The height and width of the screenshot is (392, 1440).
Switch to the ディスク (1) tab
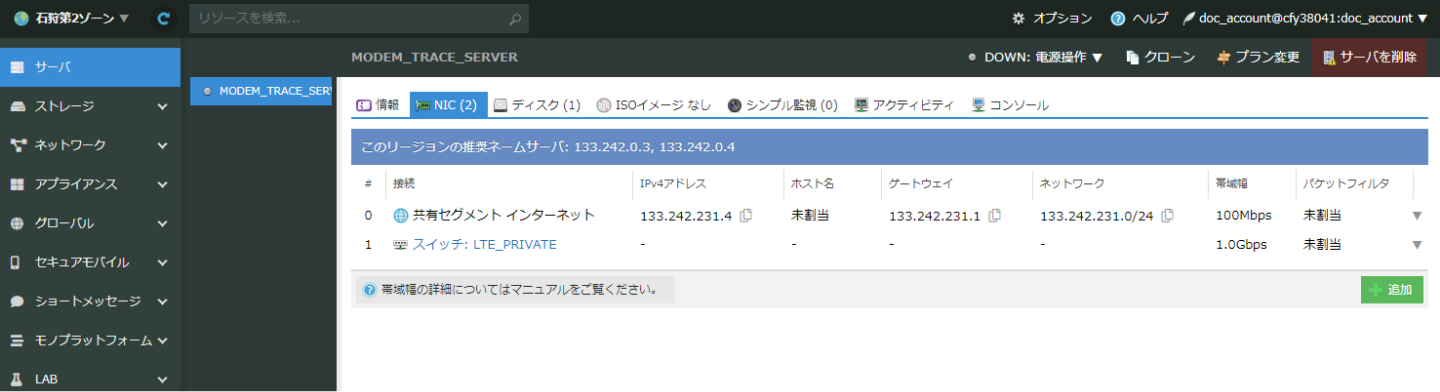tap(538, 105)
